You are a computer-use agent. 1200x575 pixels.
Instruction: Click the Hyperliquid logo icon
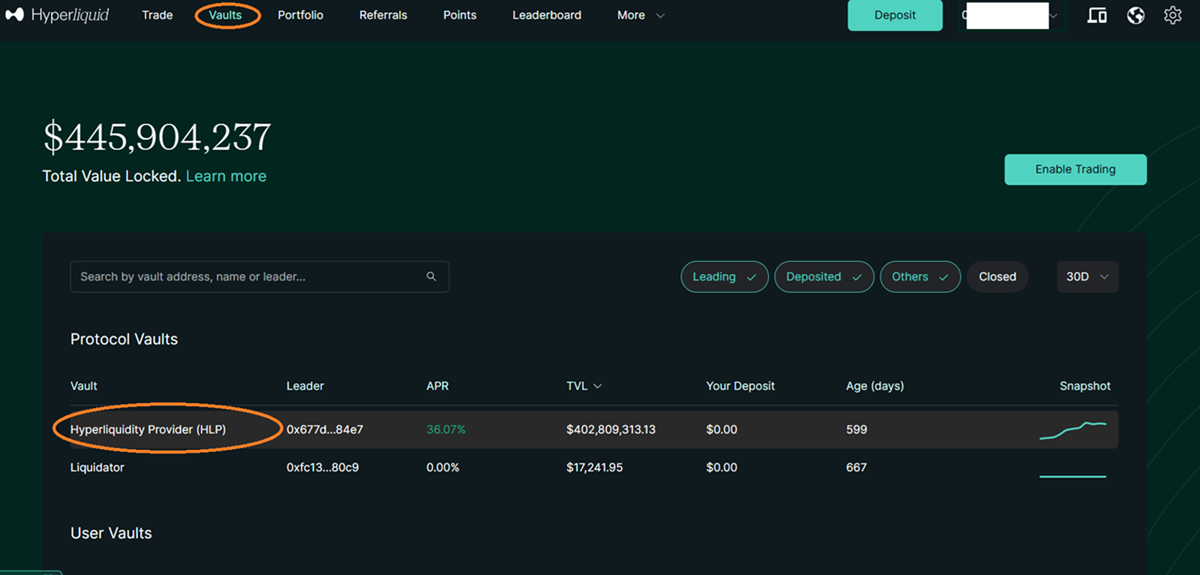coord(14,16)
